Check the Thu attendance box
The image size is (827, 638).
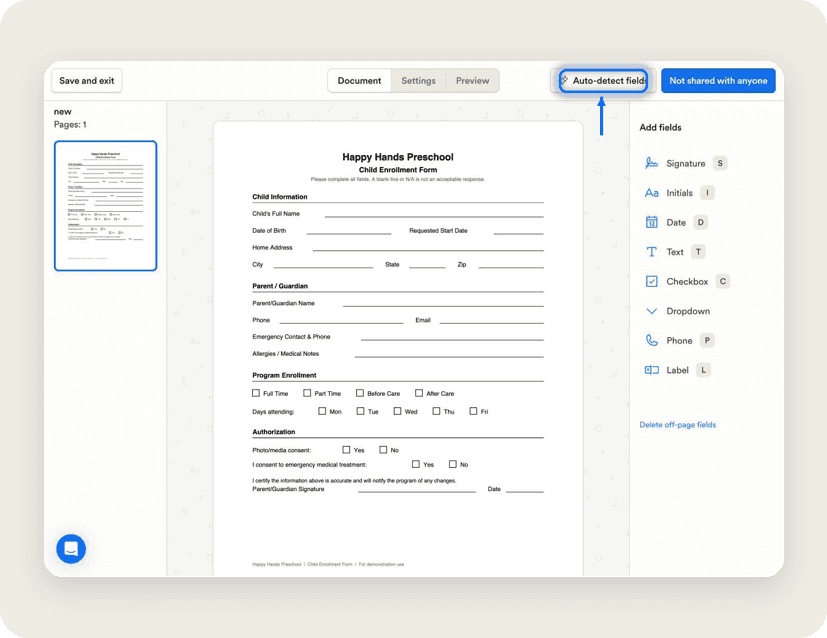tap(436, 411)
